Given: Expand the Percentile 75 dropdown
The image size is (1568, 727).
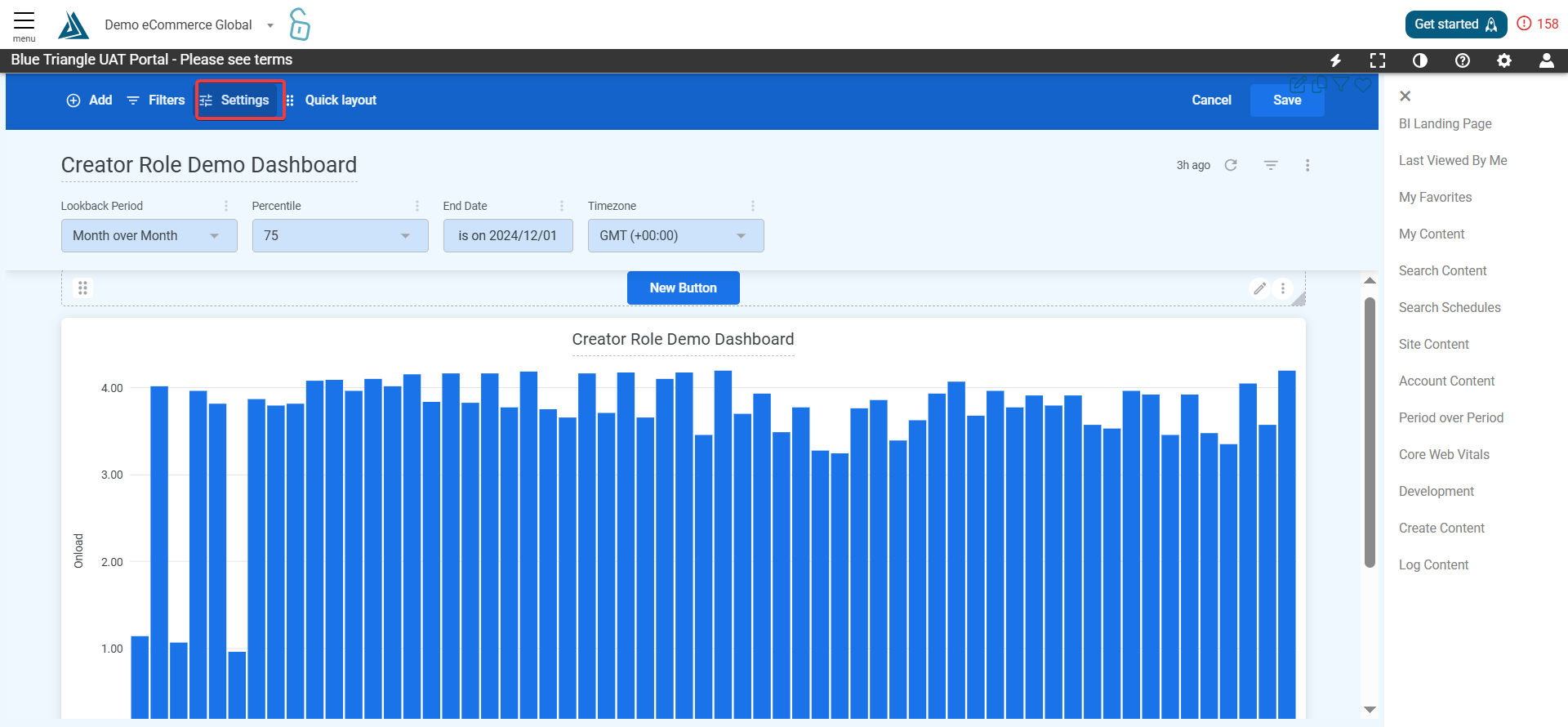Looking at the screenshot, I should click(x=341, y=236).
